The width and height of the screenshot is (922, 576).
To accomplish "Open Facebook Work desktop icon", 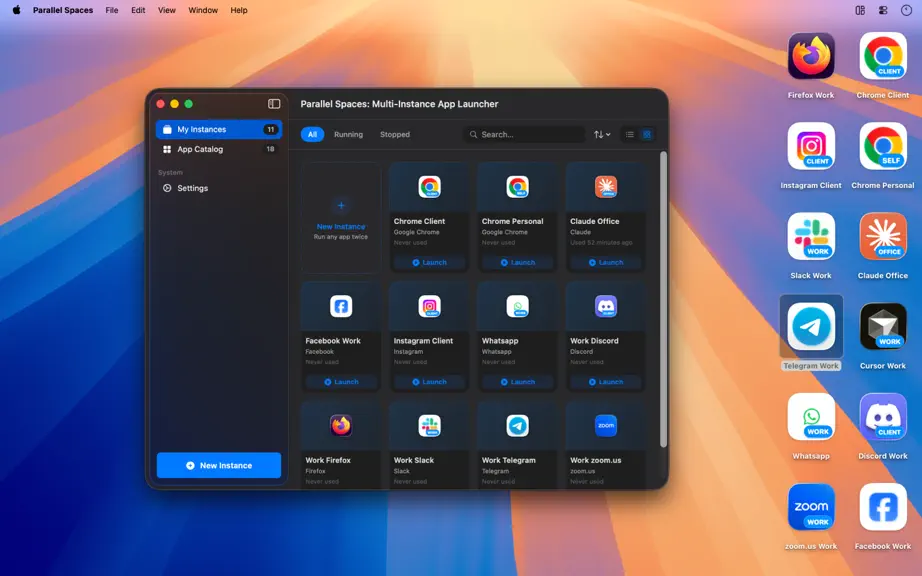I will tap(883, 507).
